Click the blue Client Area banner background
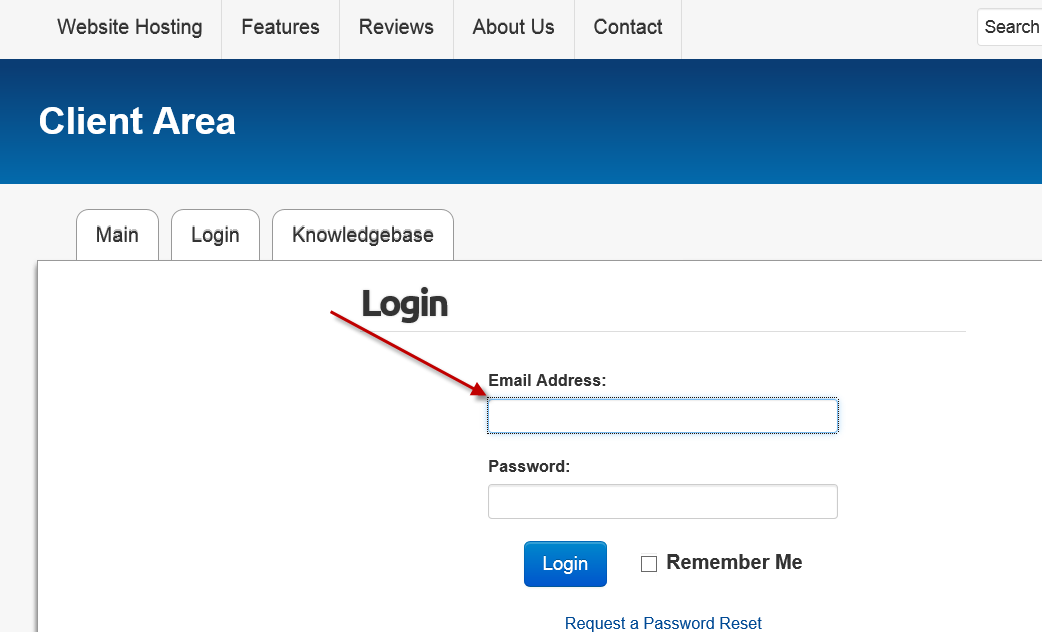 coord(598,121)
